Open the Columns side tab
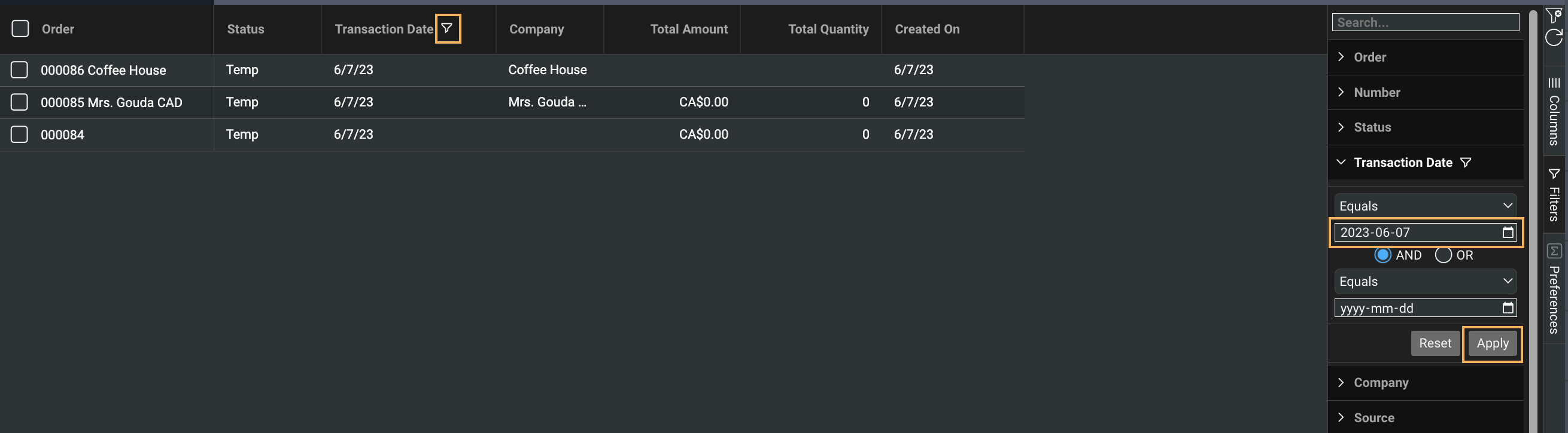This screenshot has width=1568, height=433. click(1554, 111)
